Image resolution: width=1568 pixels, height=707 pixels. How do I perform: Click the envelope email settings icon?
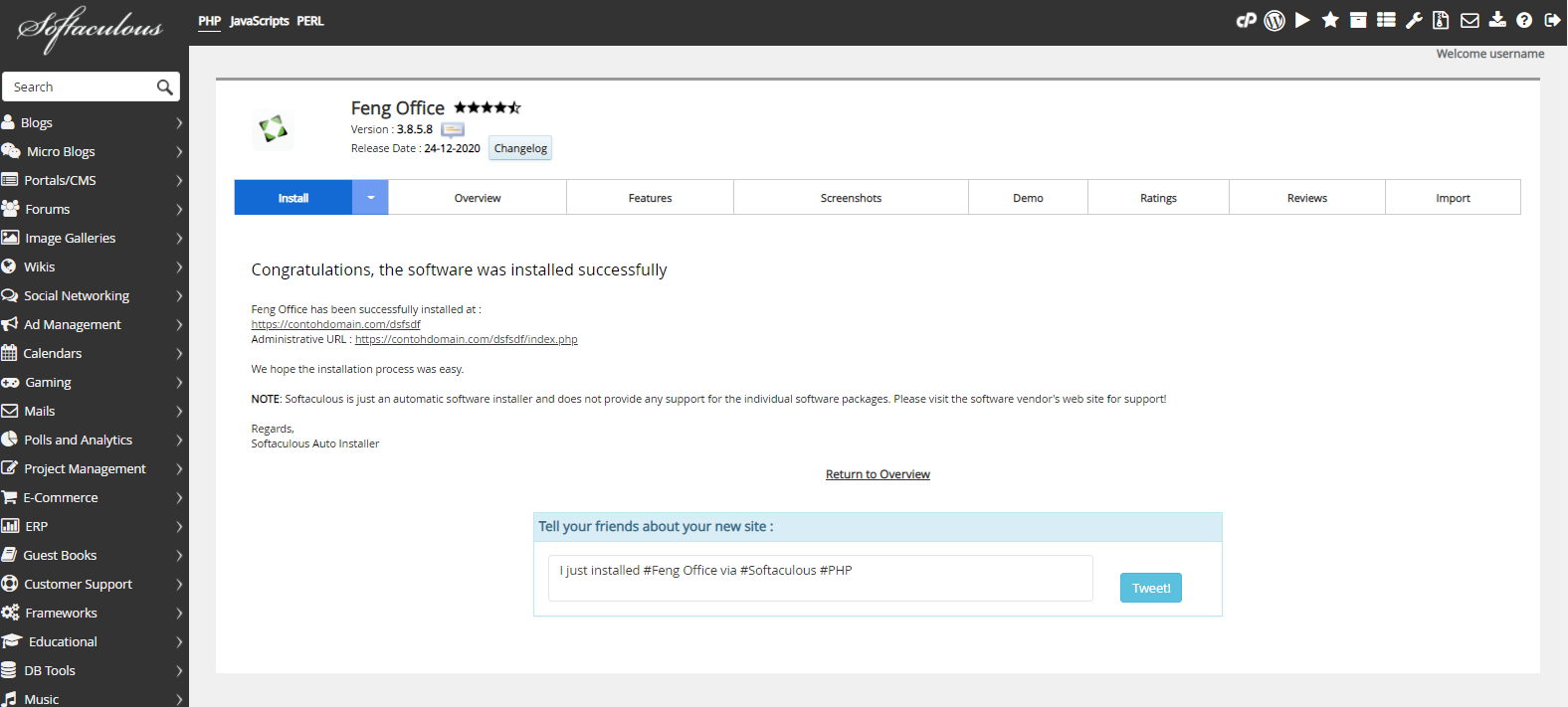click(1470, 20)
